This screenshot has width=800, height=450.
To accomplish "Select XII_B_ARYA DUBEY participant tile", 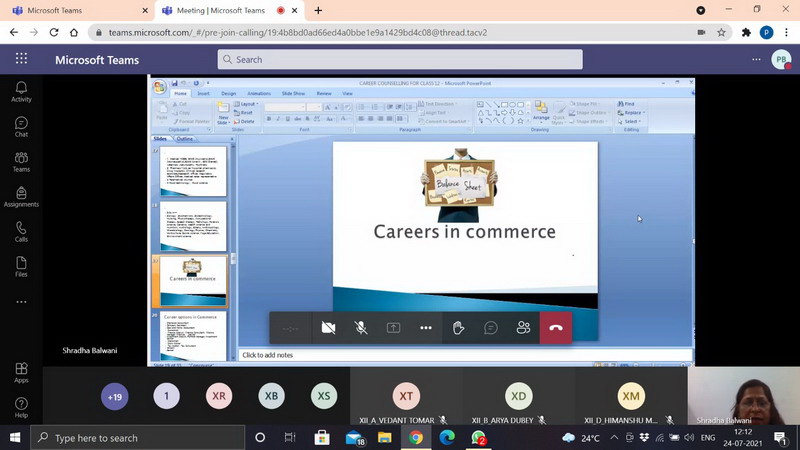I will [518, 396].
